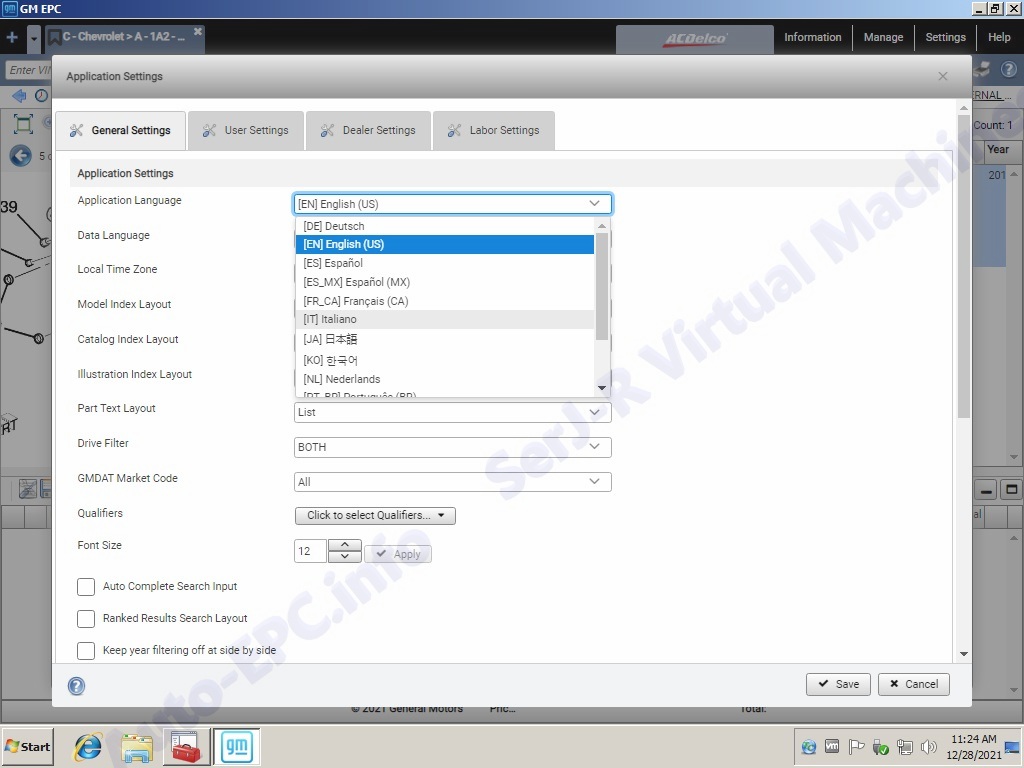The width and height of the screenshot is (1024, 768).
Task: Switch to the Dealer Settings tab
Action: coord(368,131)
